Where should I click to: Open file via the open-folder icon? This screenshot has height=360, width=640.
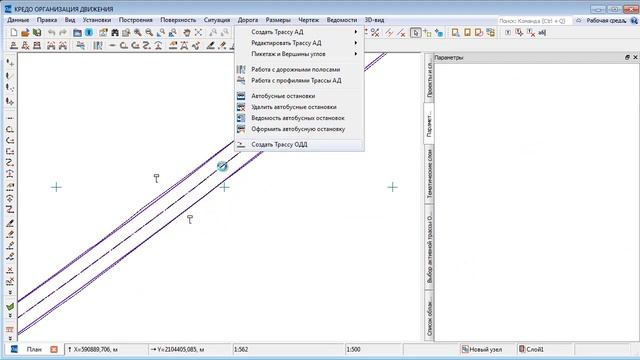25,33
